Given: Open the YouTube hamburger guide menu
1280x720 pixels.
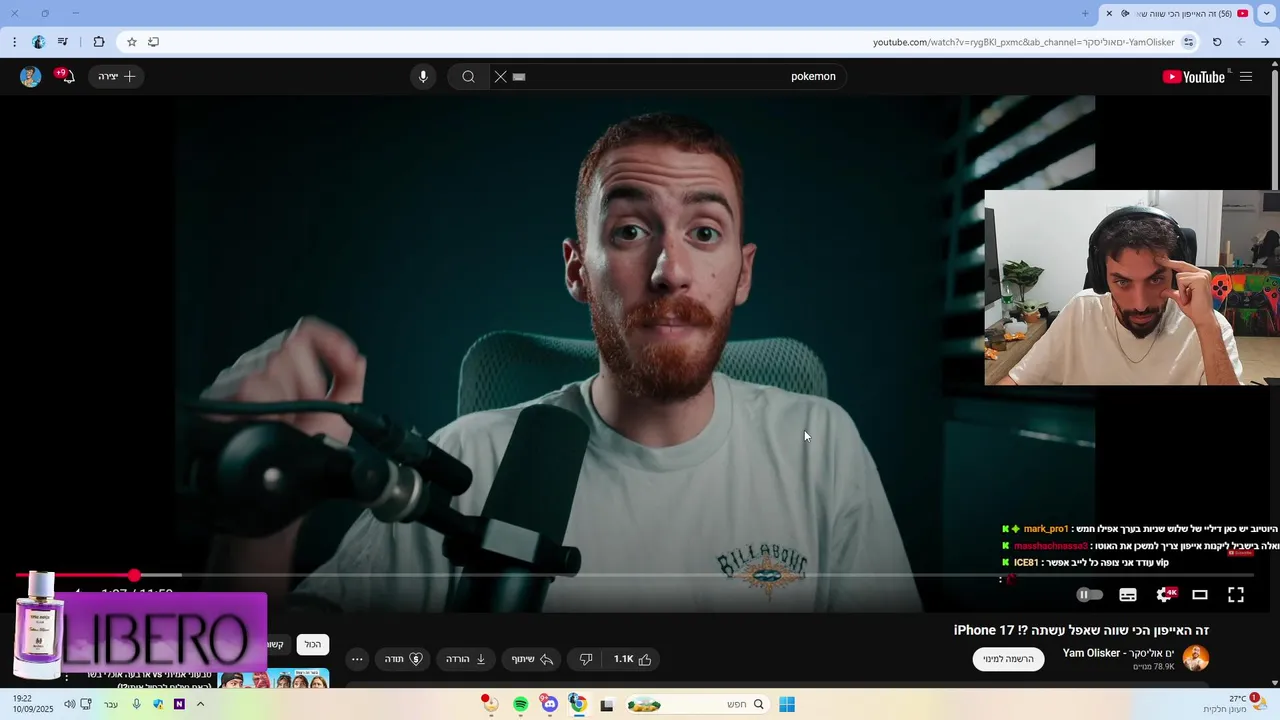Looking at the screenshot, I should click(x=1246, y=77).
